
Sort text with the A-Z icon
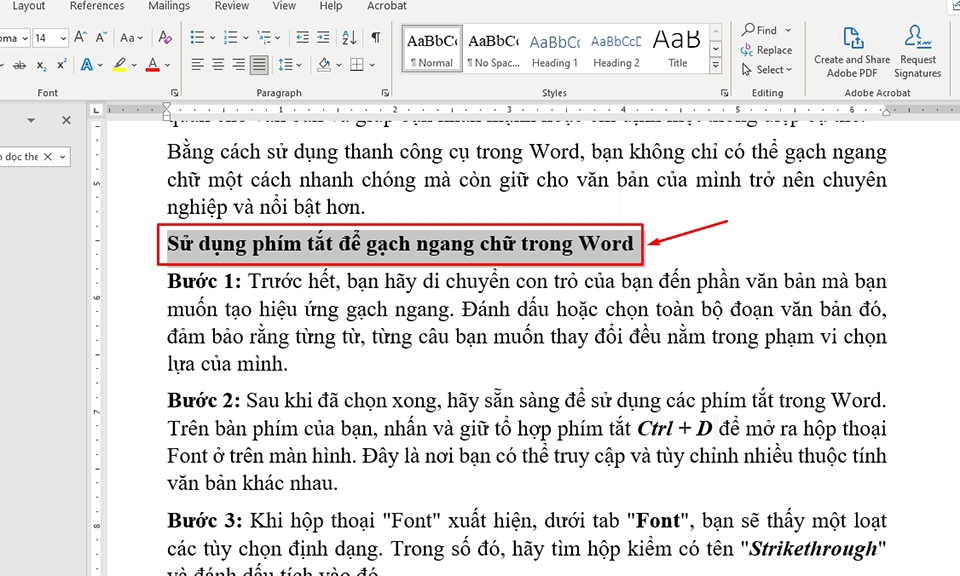click(349, 37)
